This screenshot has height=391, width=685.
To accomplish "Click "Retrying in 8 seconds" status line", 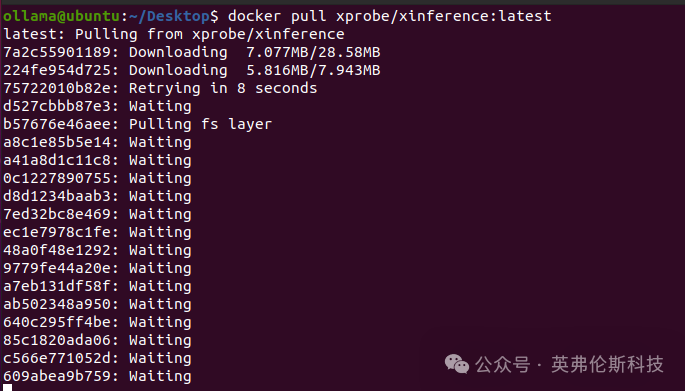I will [x=223, y=88].
